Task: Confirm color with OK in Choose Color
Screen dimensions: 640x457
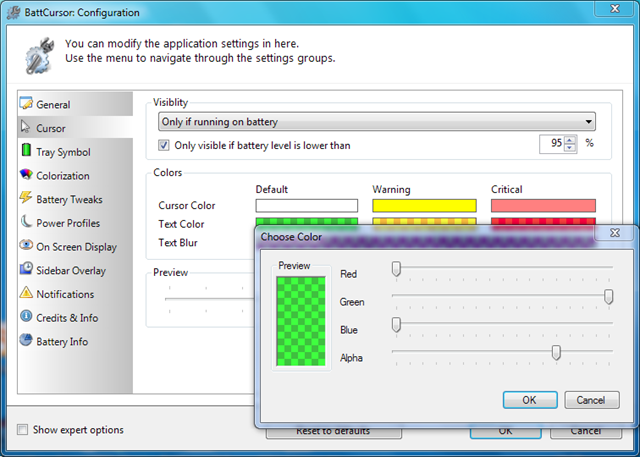Action: pyautogui.click(x=530, y=400)
